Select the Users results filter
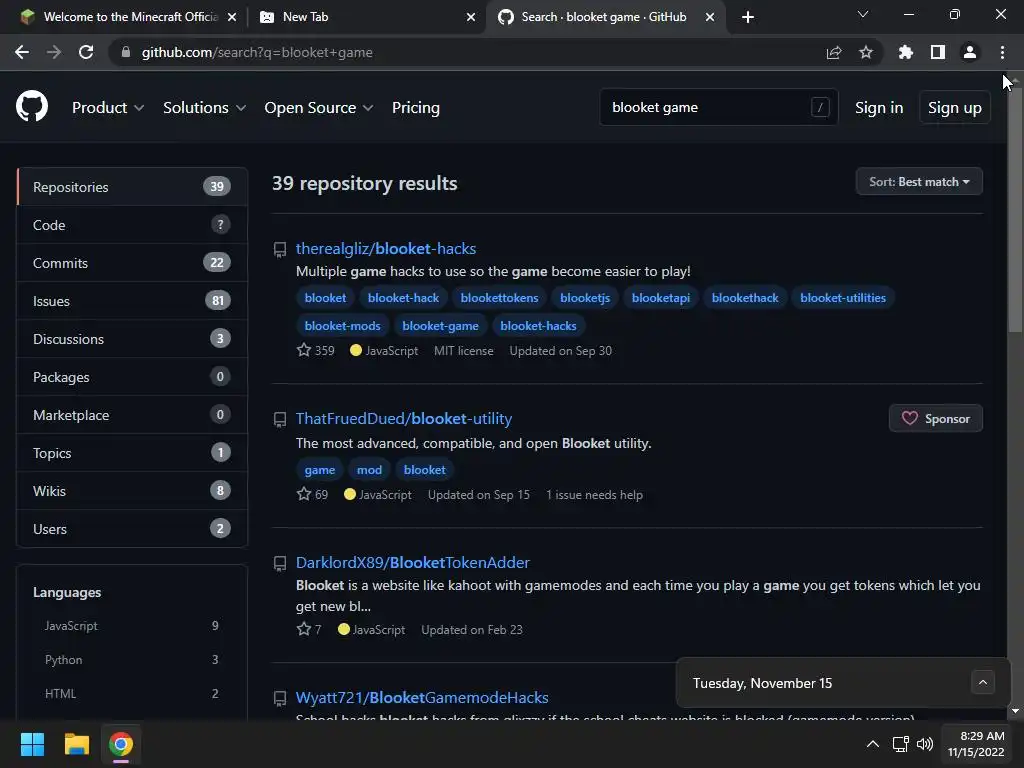Image resolution: width=1024 pixels, height=768 pixels. tap(132, 529)
